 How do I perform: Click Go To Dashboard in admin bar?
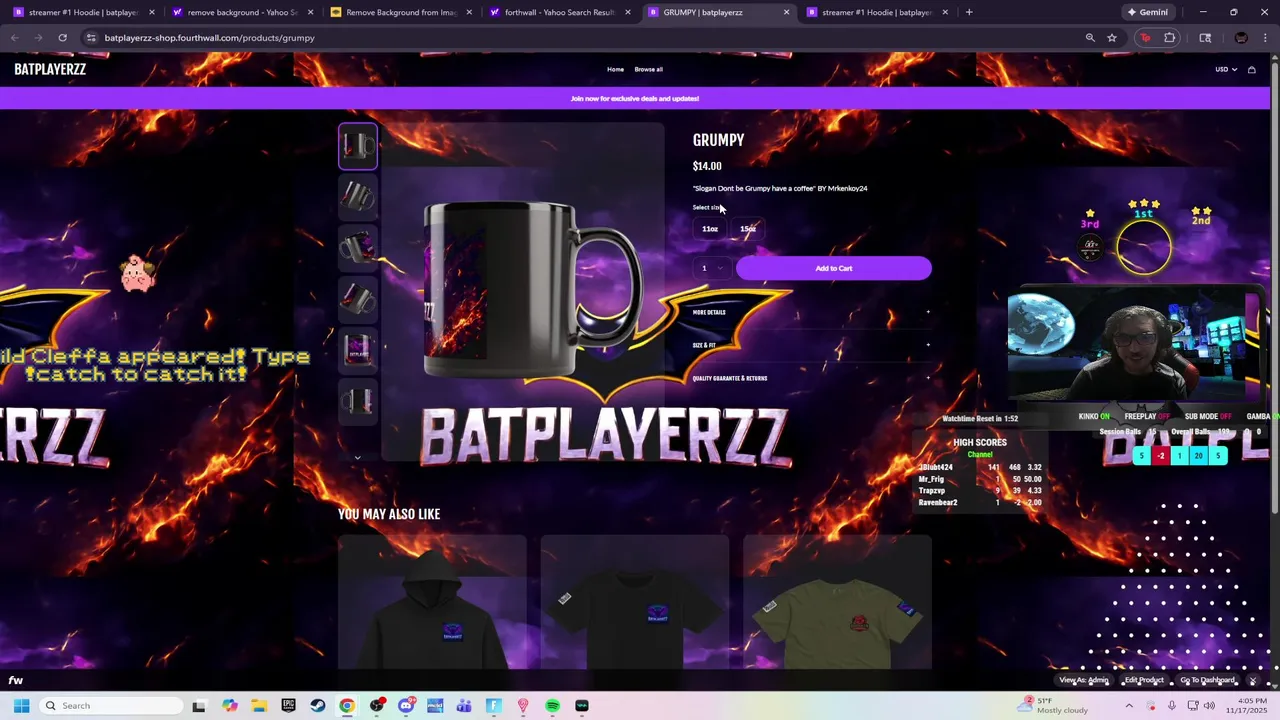tap(1208, 681)
